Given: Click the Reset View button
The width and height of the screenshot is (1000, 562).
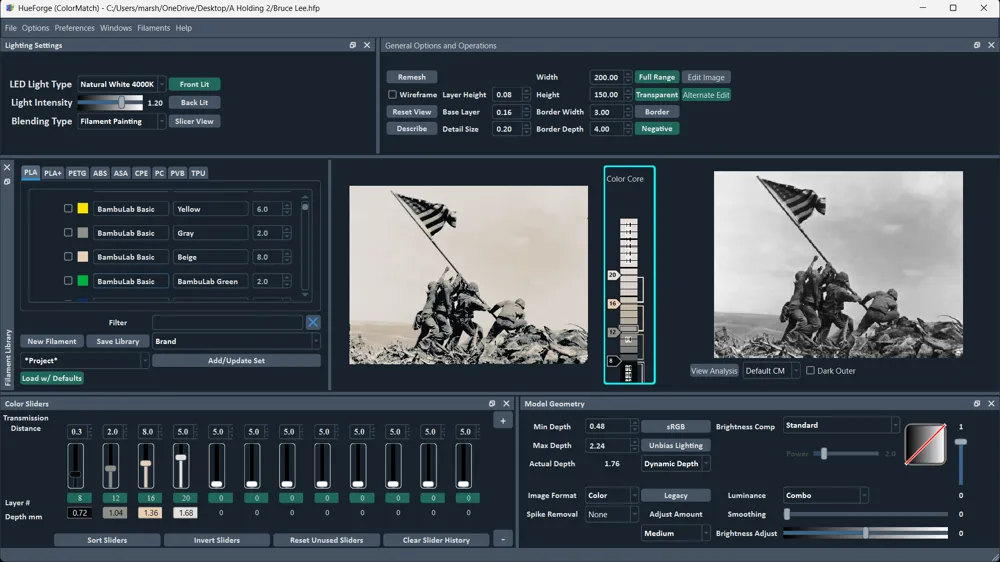Looking at the screenshot, I should [x=411, y=112].
